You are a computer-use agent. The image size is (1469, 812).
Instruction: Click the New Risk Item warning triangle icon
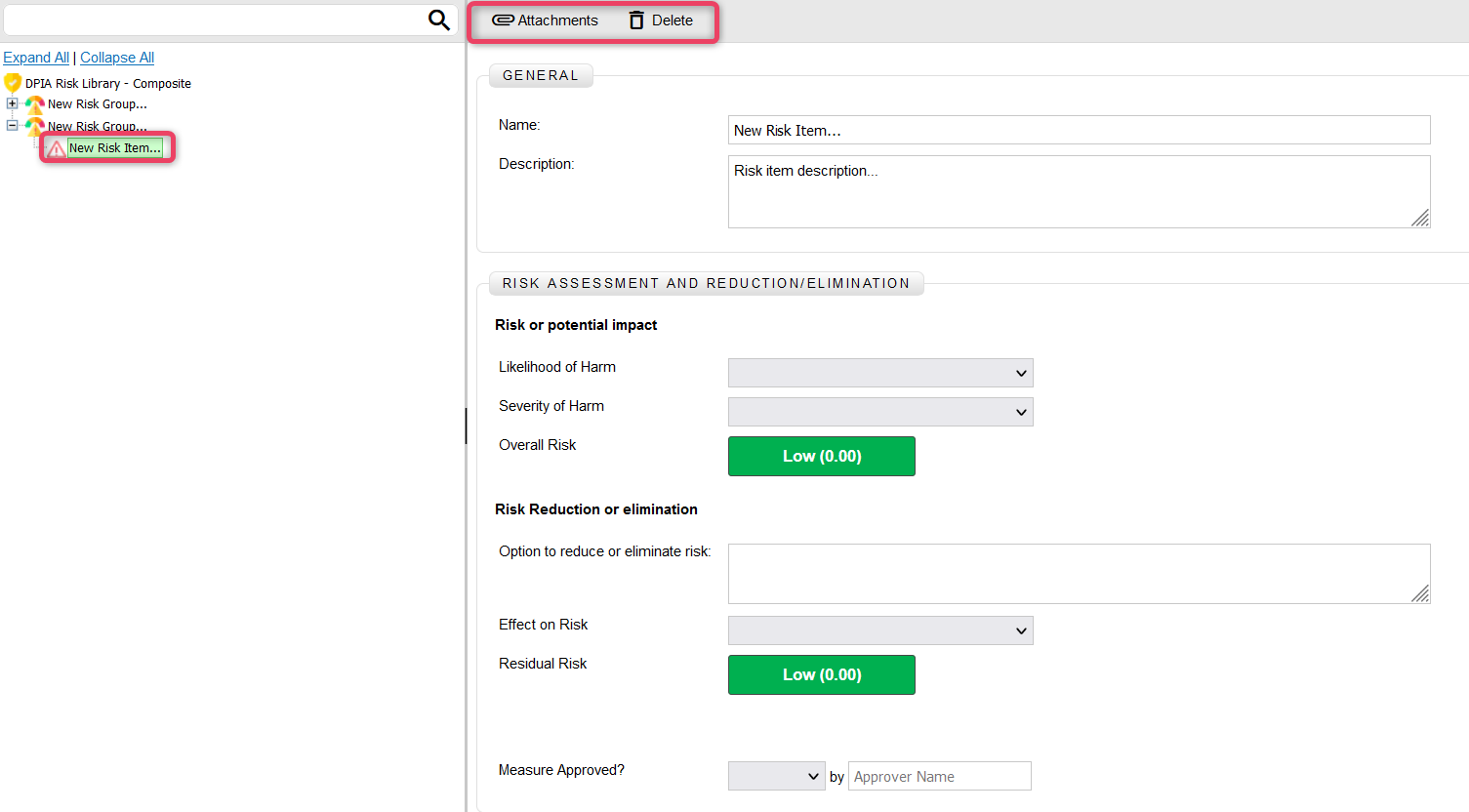tap(57, 148)
